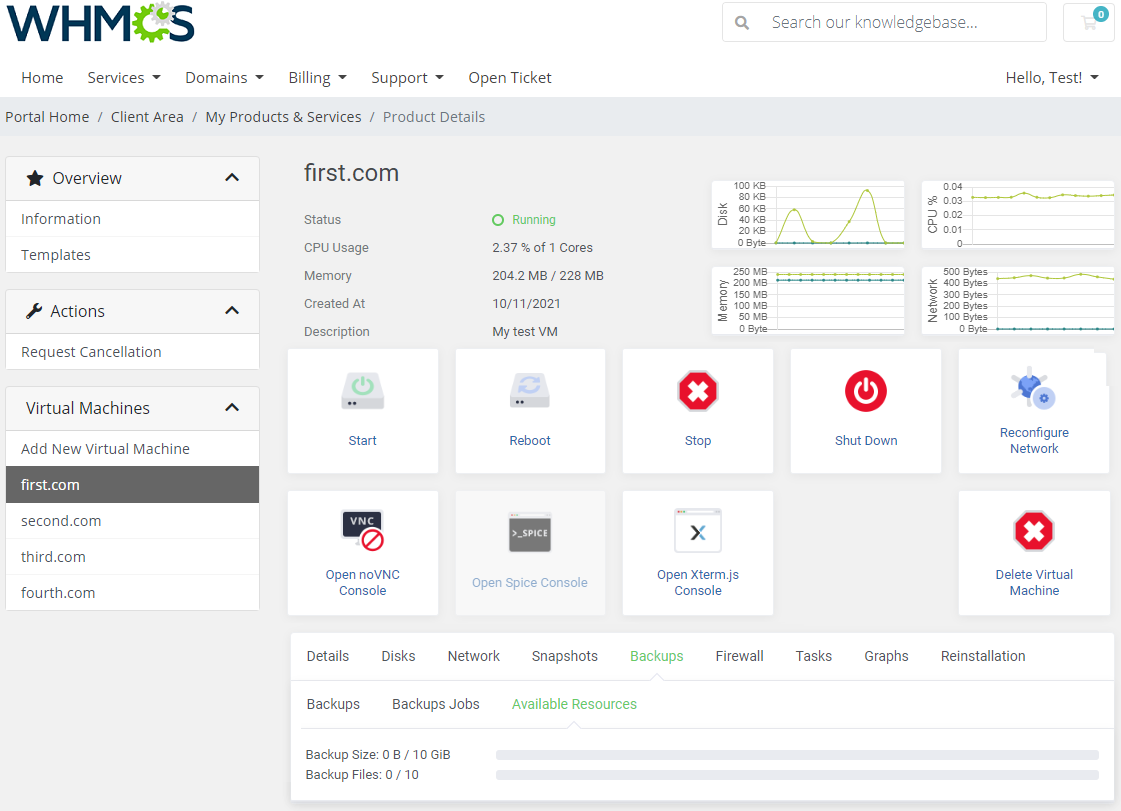Switch to the Reinstallation tab
Screen dimensions: 1121x811
(x=982, y=656)
